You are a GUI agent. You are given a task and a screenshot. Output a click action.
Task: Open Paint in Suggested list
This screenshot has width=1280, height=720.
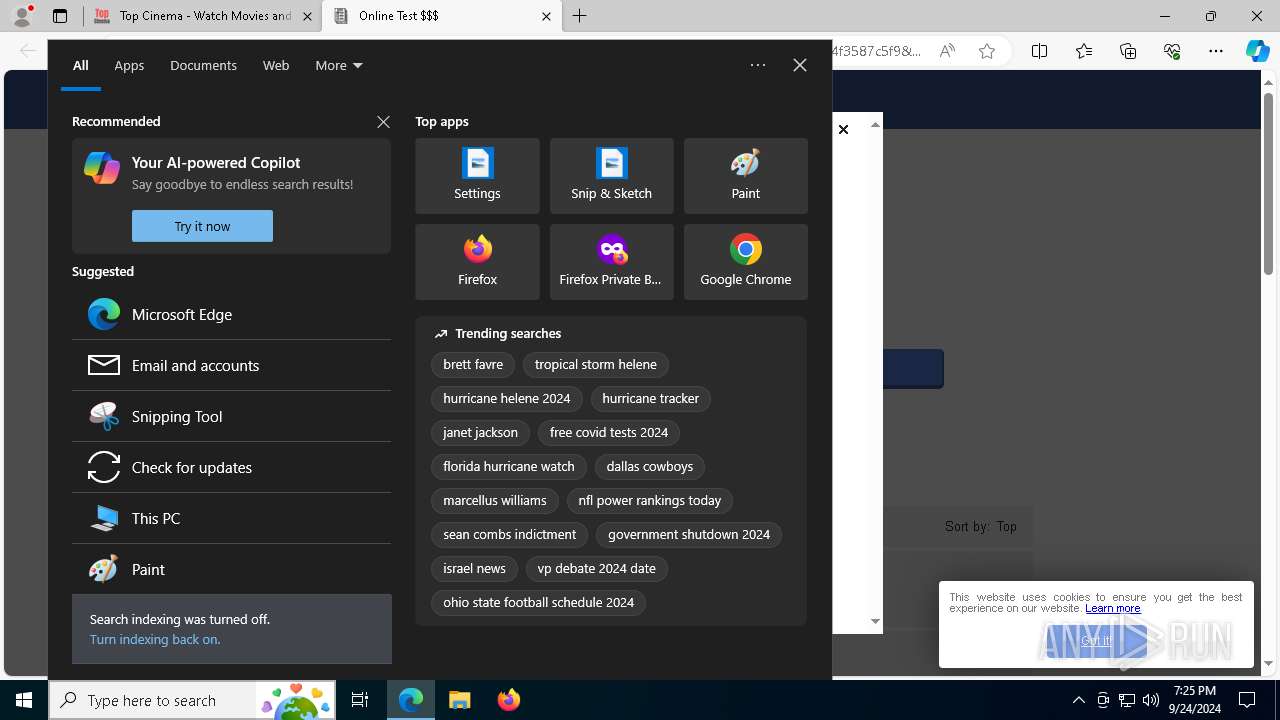point(231,569)
